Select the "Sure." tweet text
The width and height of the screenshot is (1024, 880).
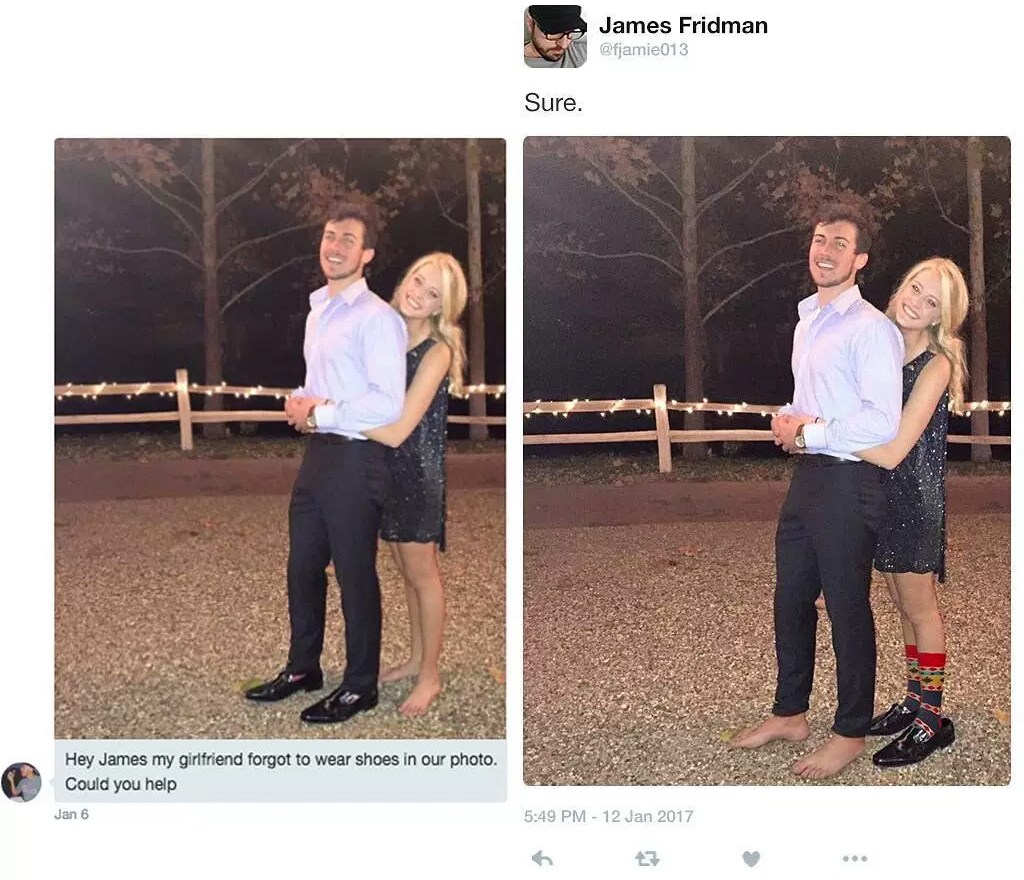552,102
